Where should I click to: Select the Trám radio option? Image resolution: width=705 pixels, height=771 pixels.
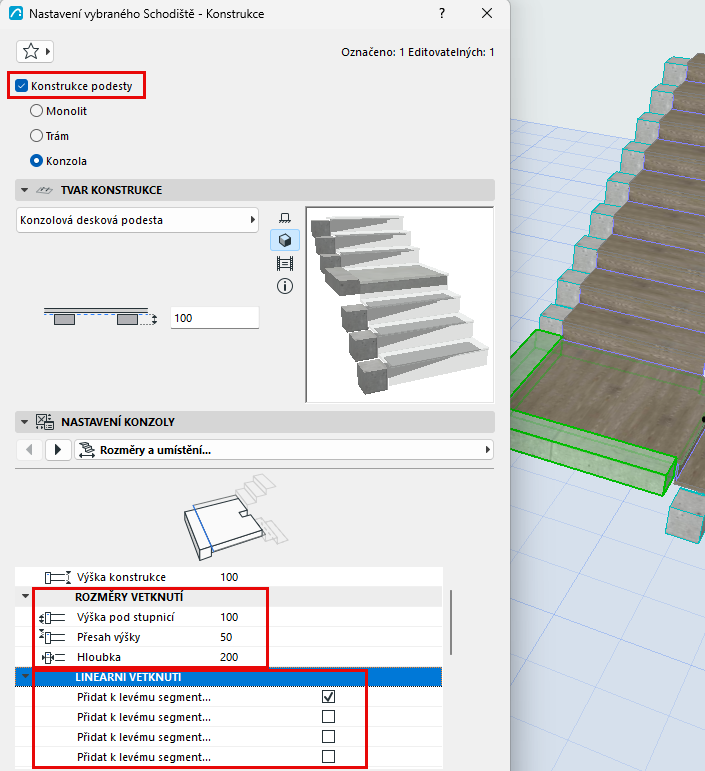(36, 136)
